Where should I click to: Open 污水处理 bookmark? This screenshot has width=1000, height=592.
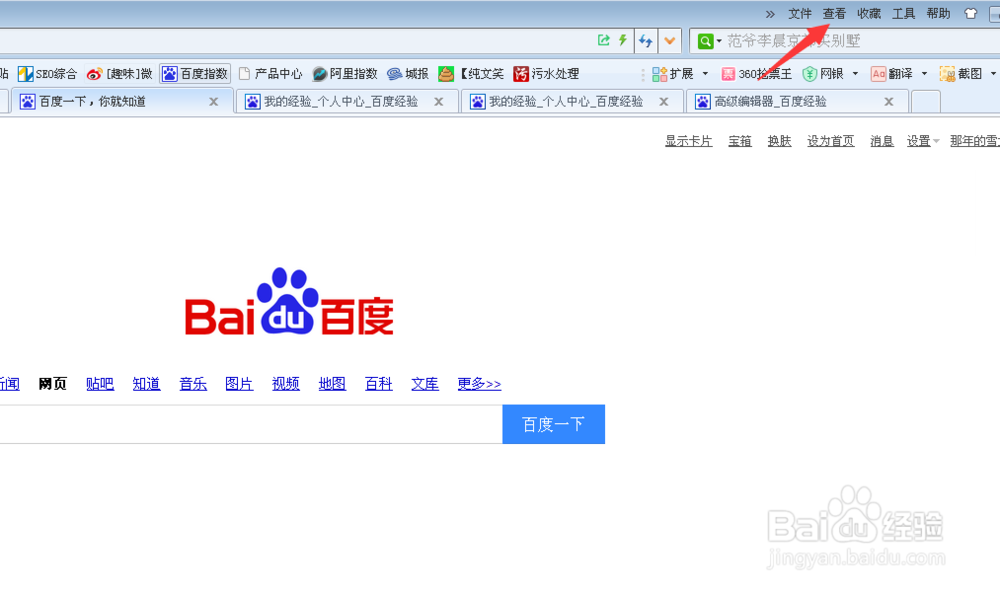[547, 74]
